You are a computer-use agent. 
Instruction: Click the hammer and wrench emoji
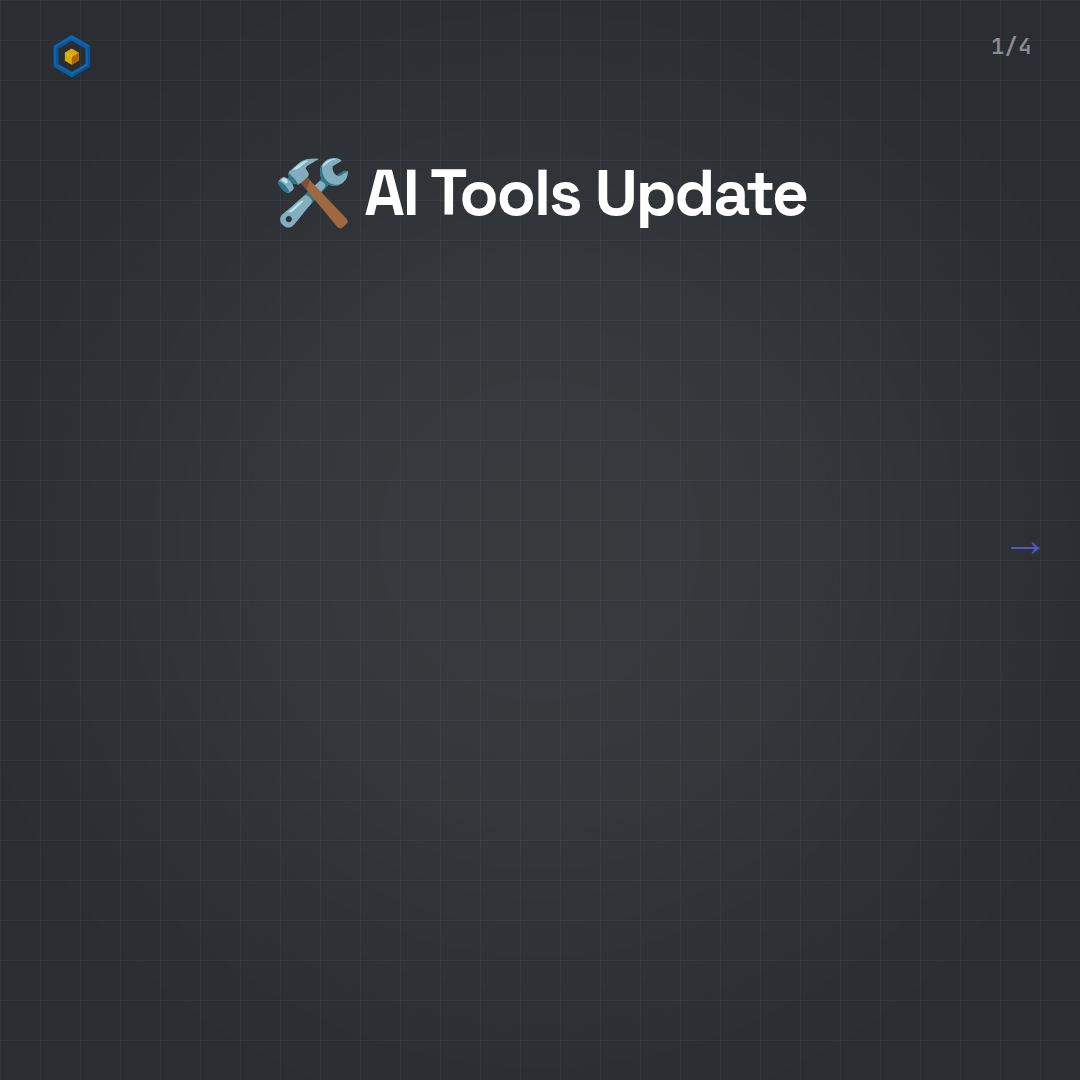[313, 193]
